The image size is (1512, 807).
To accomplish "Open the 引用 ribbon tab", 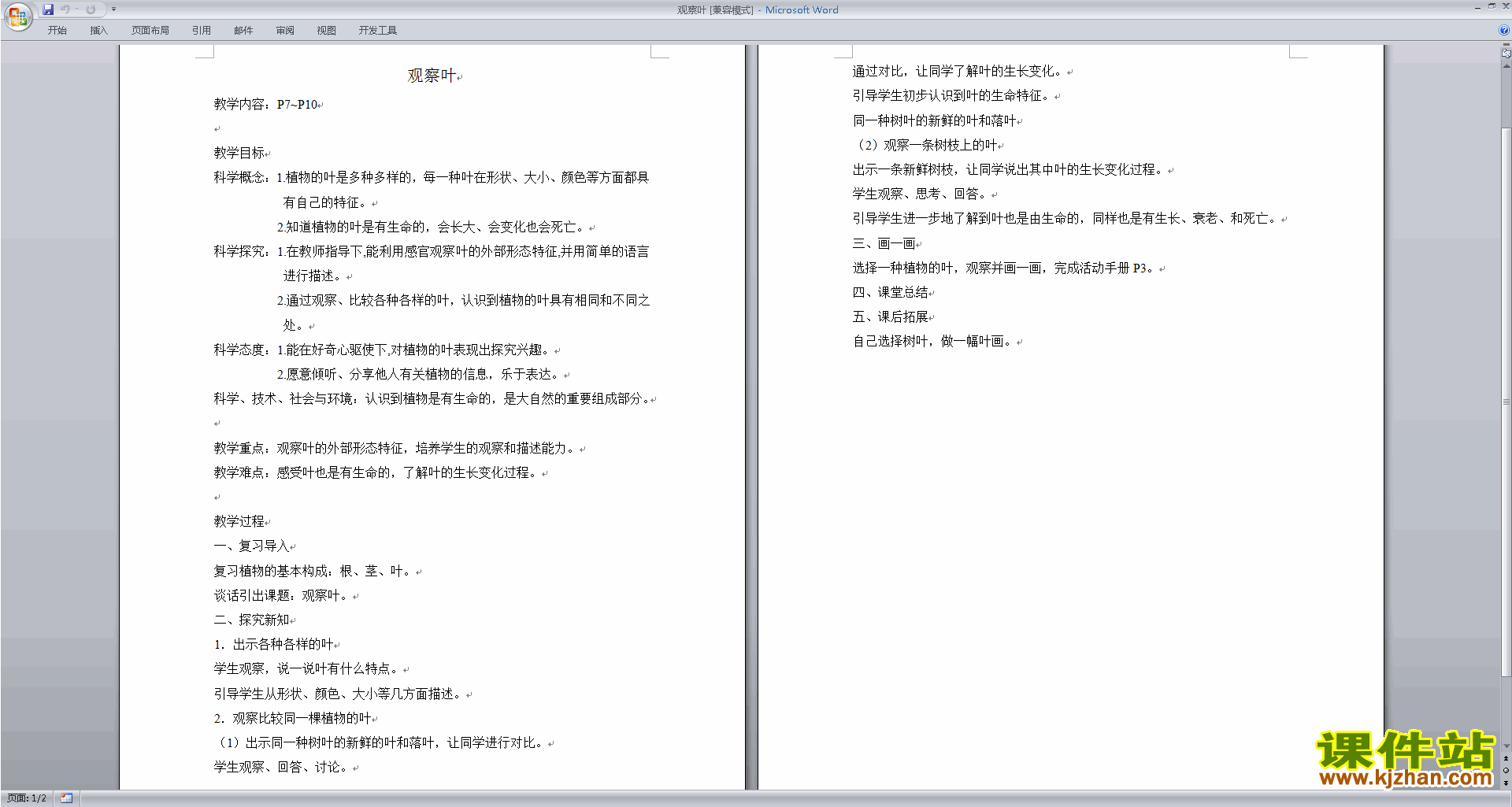I will (x=202, y=30).
